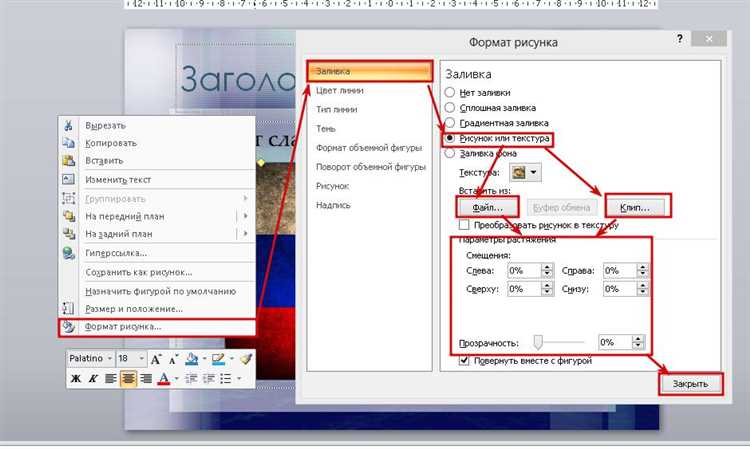Click the Прозрачность percentage input field
Image resolution: width=750 pixels, height=449 pixels.
point(615,342)
